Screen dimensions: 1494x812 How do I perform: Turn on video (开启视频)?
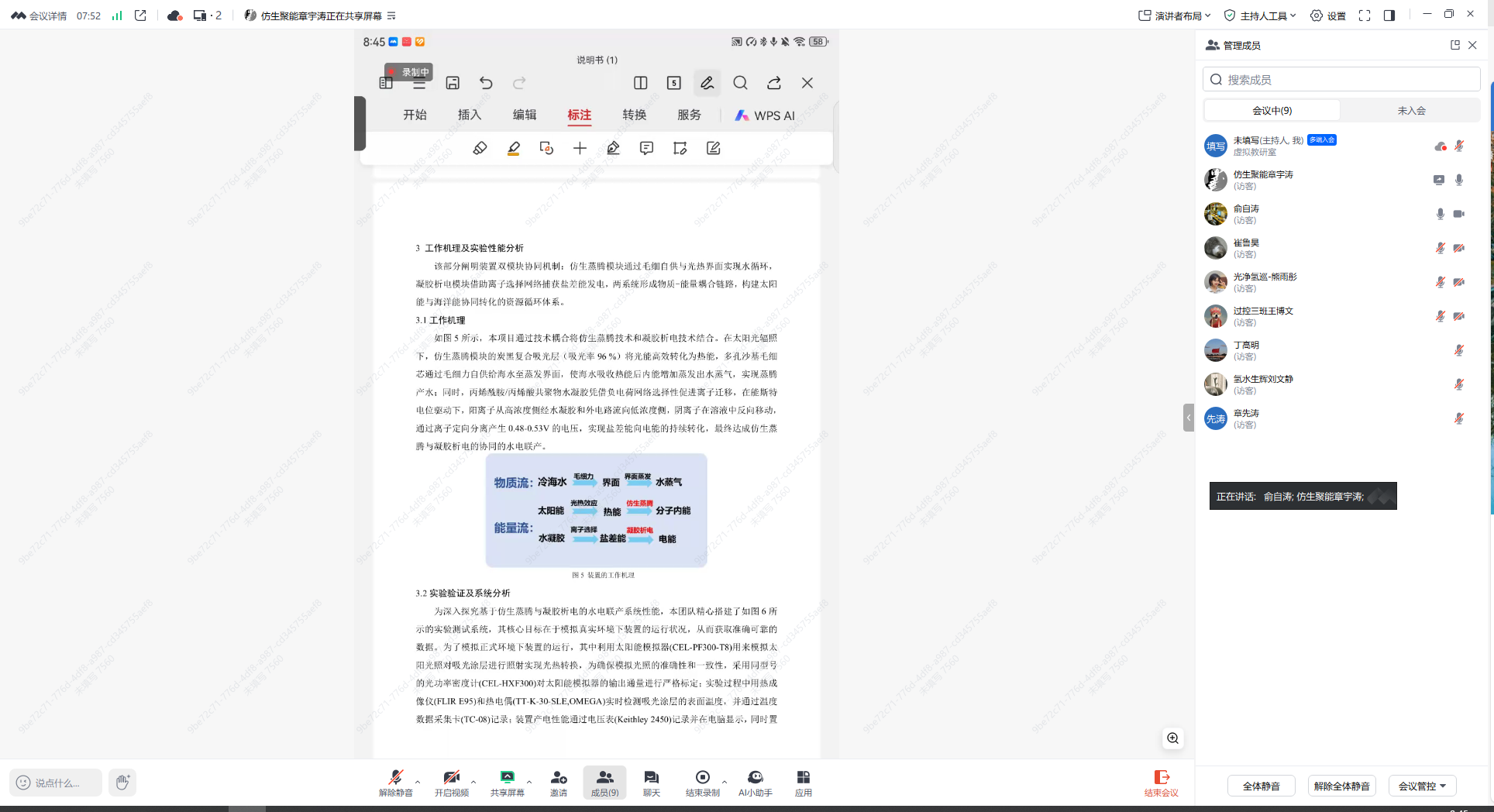pyautogui.click(x=452, y=783)
